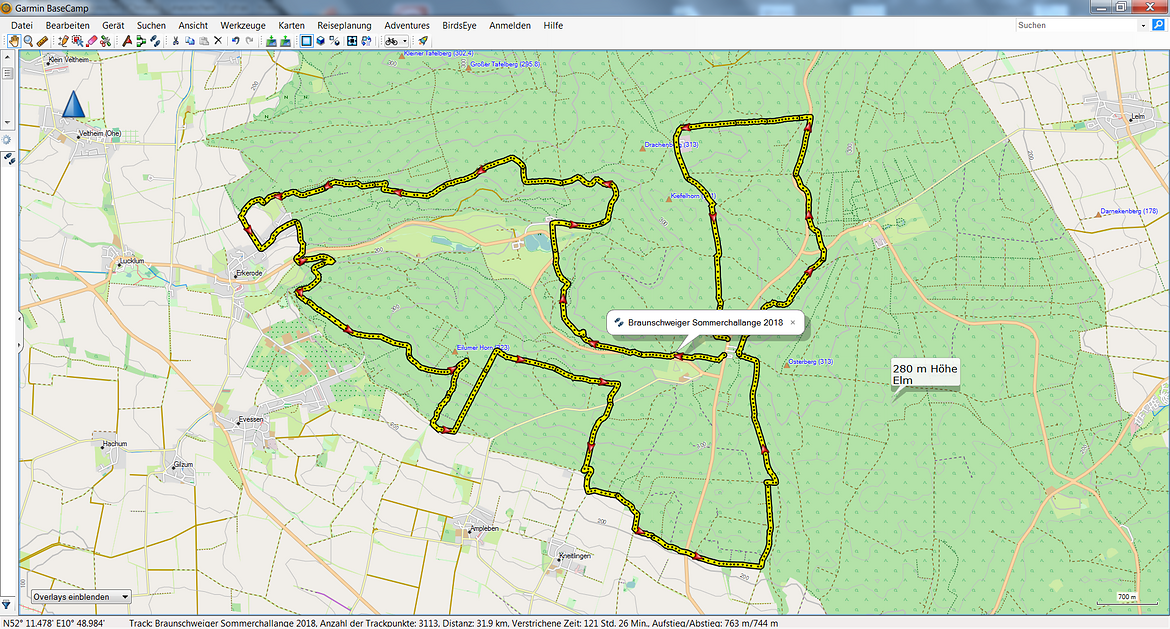Expand the Overlays einblenden dropdown

click(x=81, y=597)
